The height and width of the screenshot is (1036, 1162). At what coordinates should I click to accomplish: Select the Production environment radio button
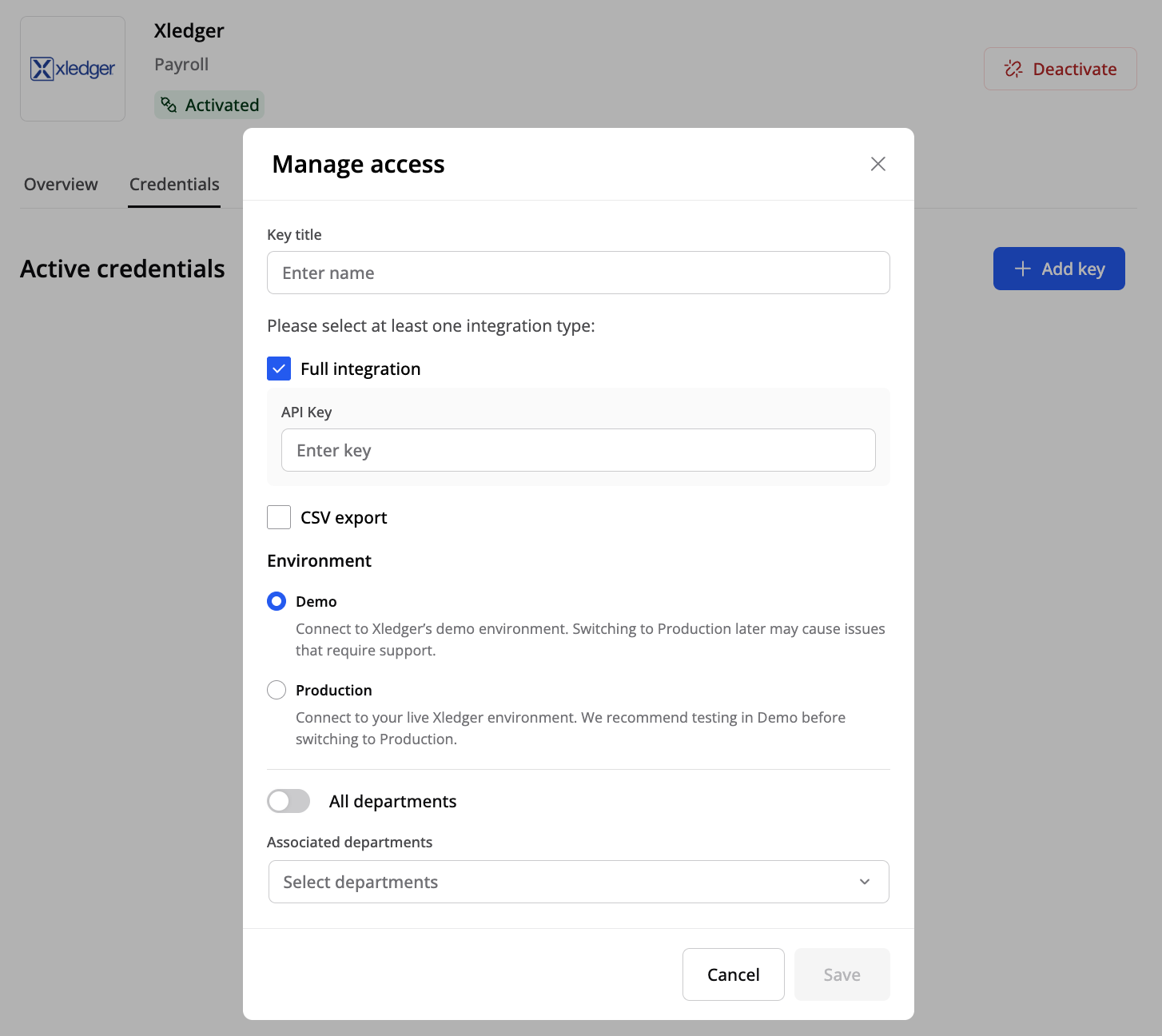[x=277, y=690]
